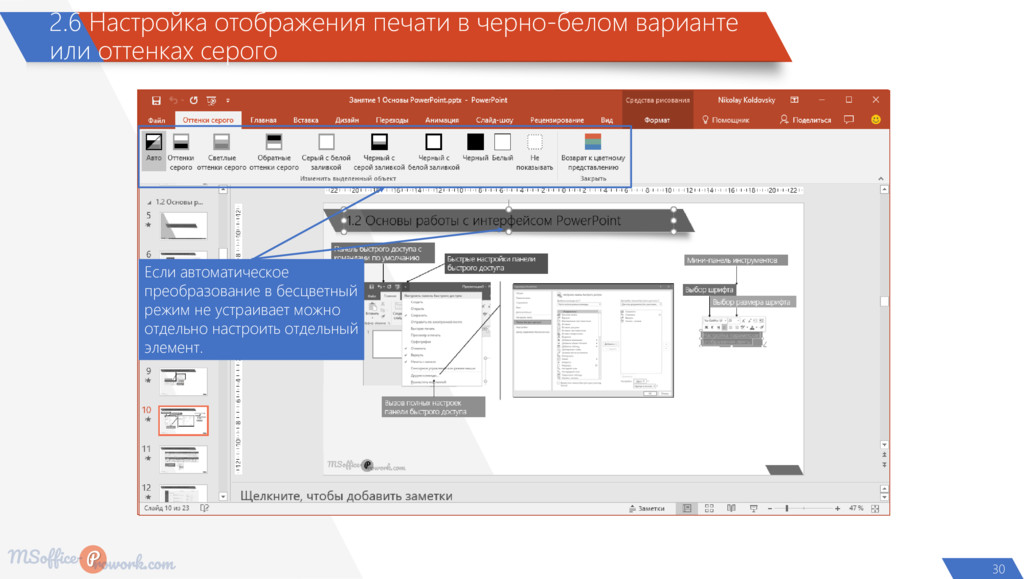Switch to the Вставка tab
This screenshot has width=1024, height=579.
(305, 120)
